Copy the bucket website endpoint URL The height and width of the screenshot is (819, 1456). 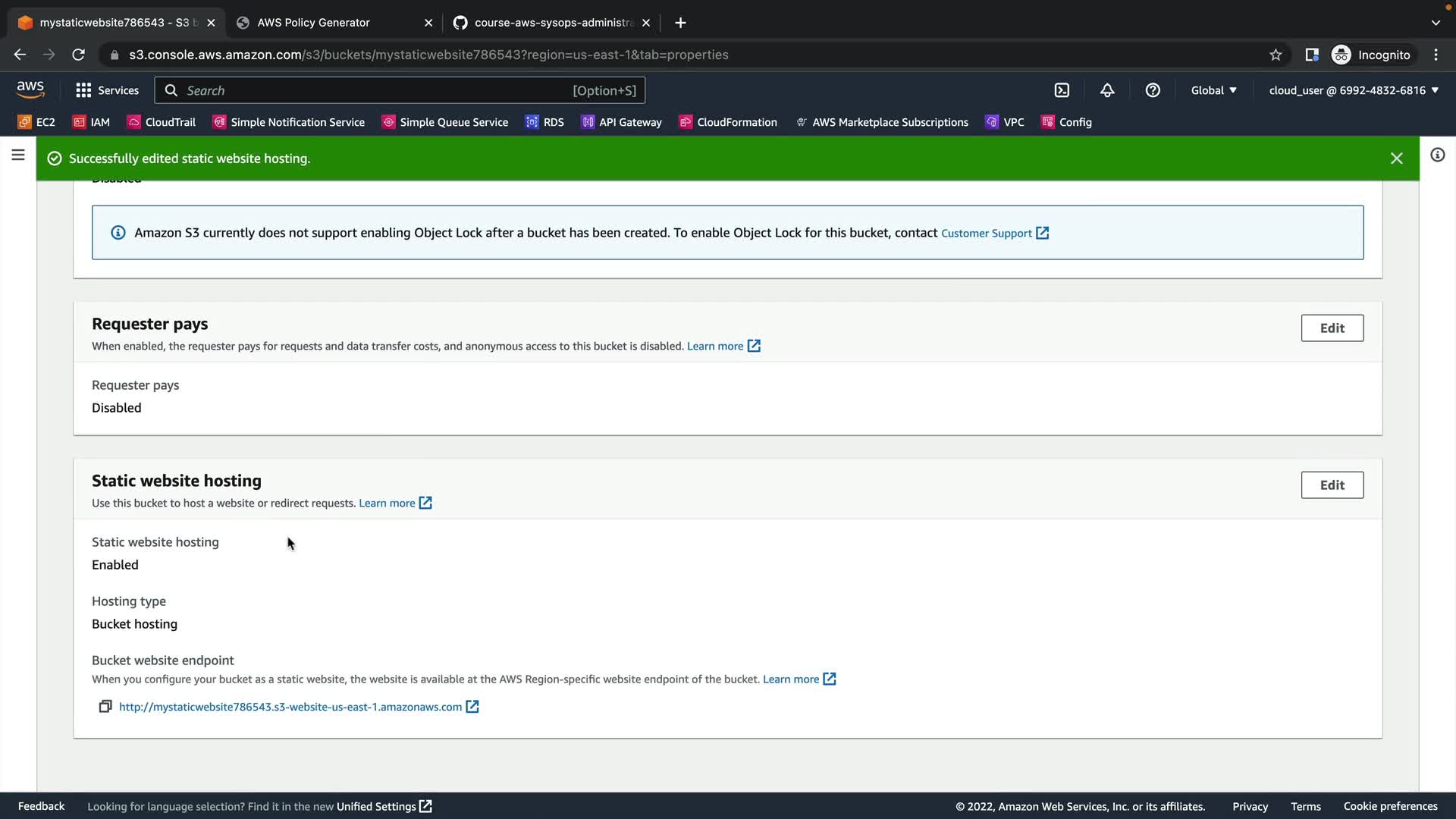[x=105, y=707]
